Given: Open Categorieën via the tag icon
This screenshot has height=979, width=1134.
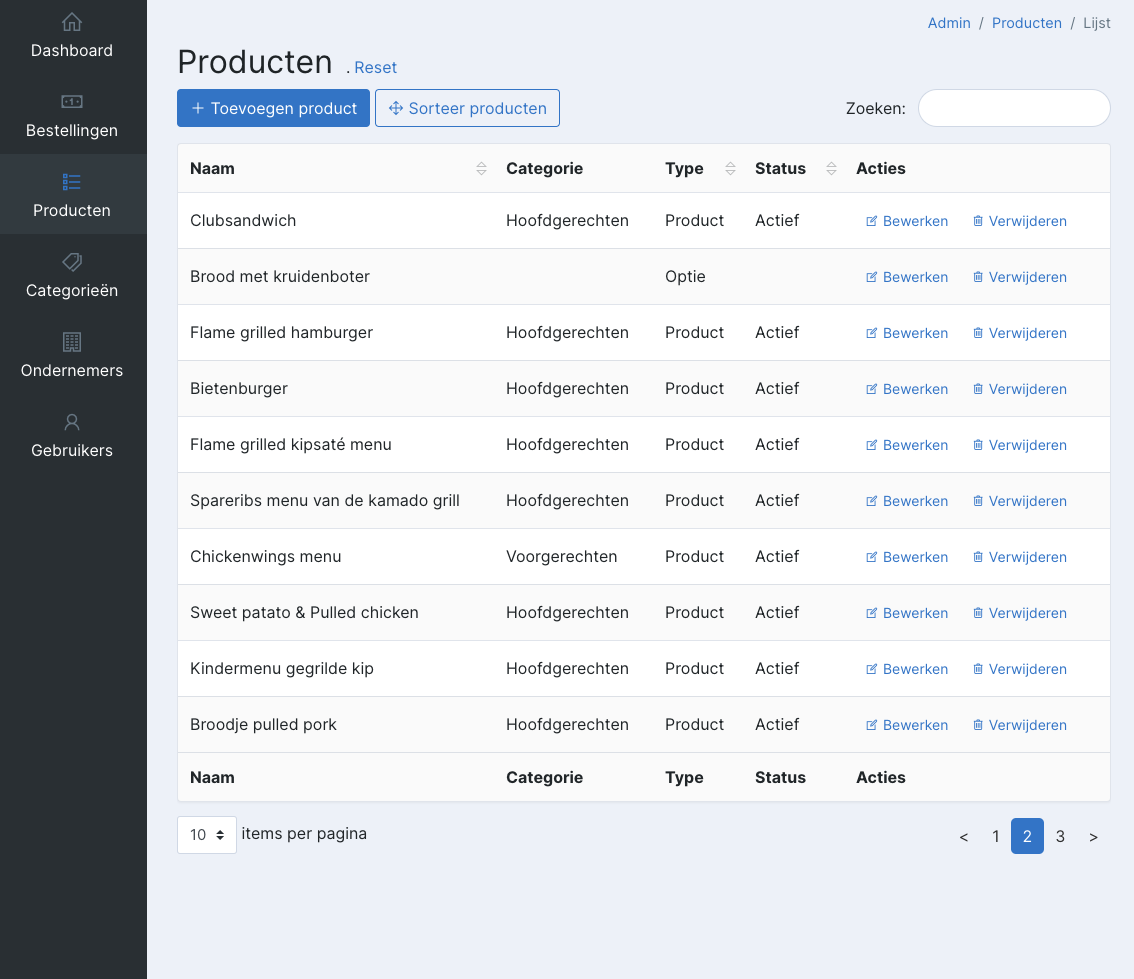Looking at the screenshot, I should 72,262.
